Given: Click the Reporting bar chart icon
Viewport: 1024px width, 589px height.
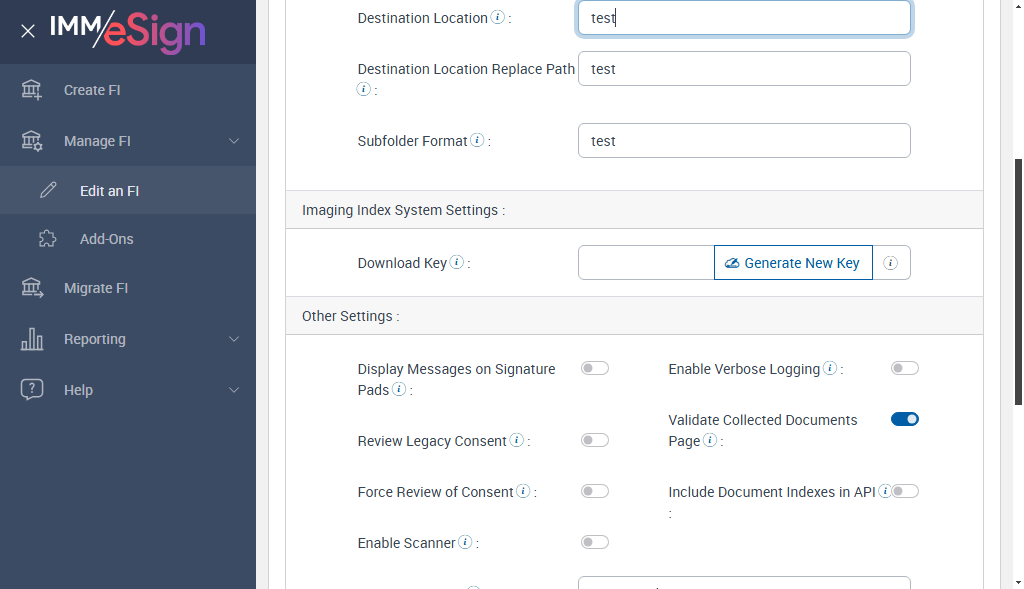Looking at the screenshot, I should pyautogui.click(x=32, y=339).
